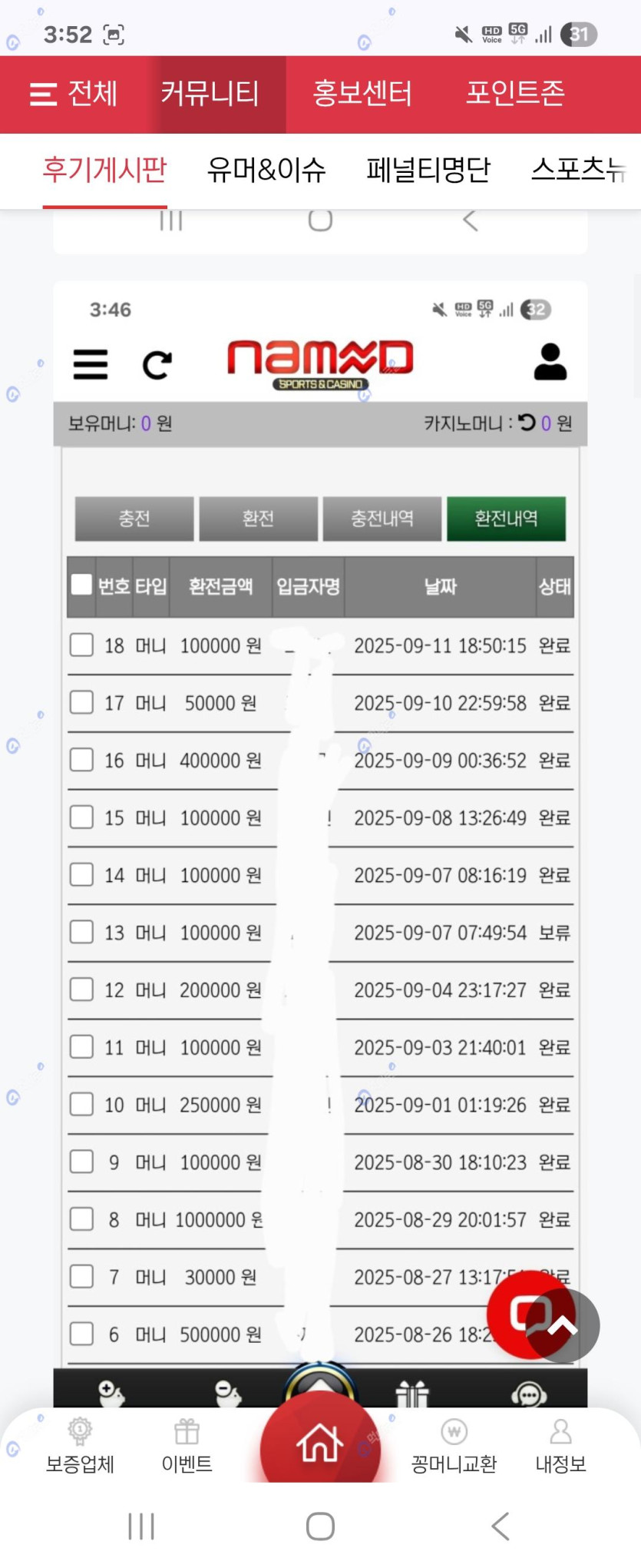The width and height of the screenshot is (641, 1568).
Task: Tap the 보증업체 badge icon
Action: (x=80, y=1432)
